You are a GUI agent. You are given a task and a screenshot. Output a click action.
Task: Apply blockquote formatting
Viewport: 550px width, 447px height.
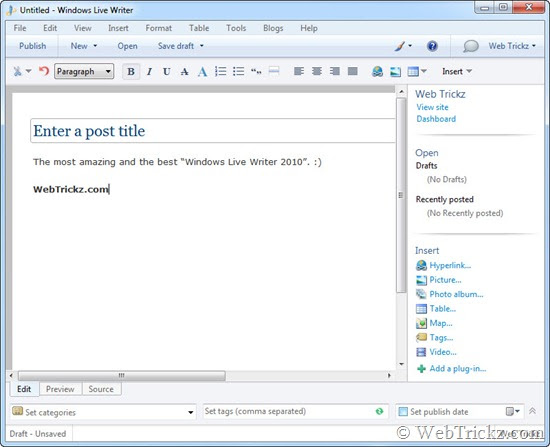(x=256, y=72)
